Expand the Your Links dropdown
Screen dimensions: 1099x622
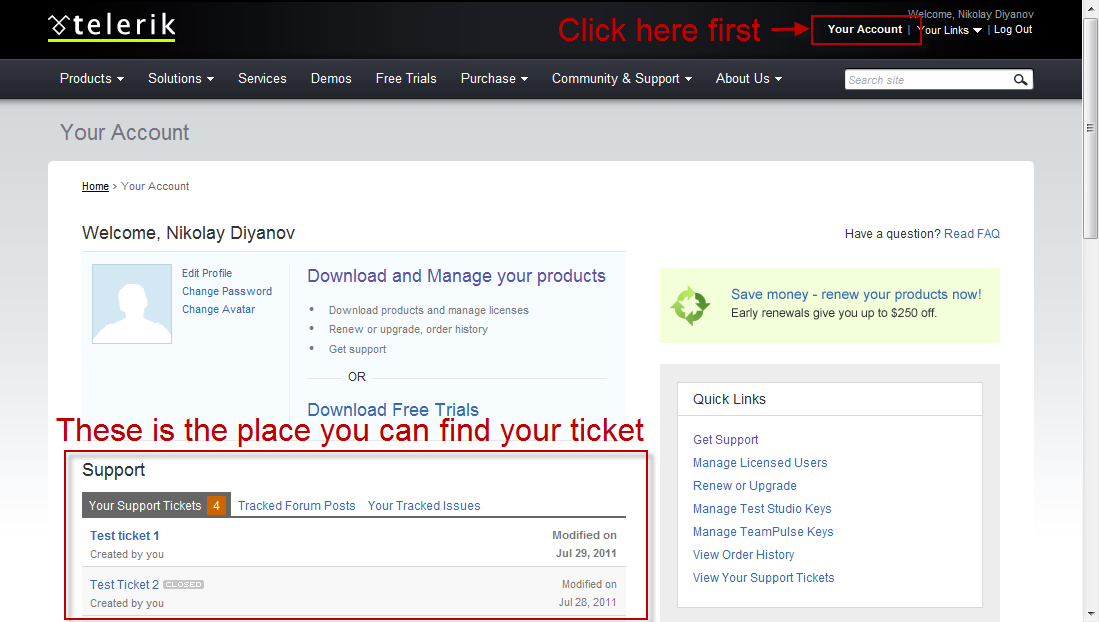click(x=950, y=30)
